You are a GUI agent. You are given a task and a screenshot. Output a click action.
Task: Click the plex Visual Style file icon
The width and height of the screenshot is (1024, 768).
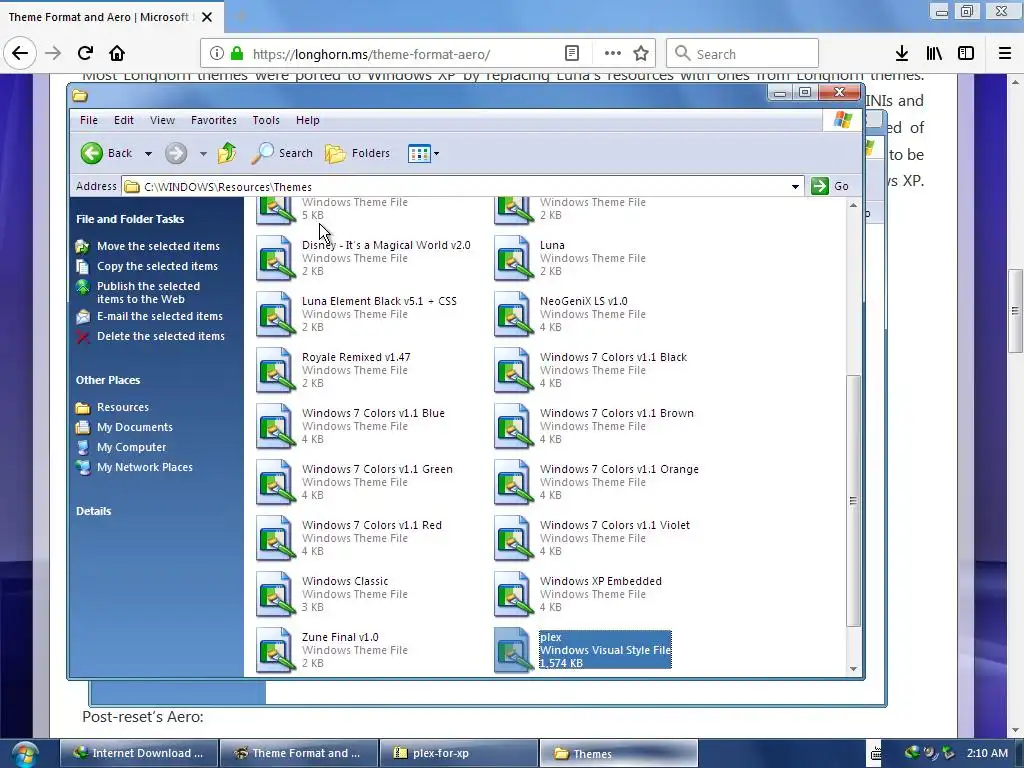[x=513, y=651]
